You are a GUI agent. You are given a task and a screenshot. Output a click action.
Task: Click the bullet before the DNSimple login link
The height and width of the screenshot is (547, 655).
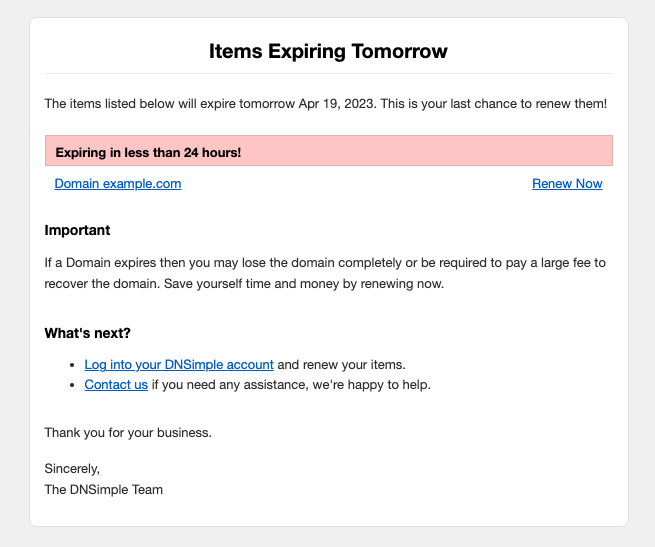73,366
